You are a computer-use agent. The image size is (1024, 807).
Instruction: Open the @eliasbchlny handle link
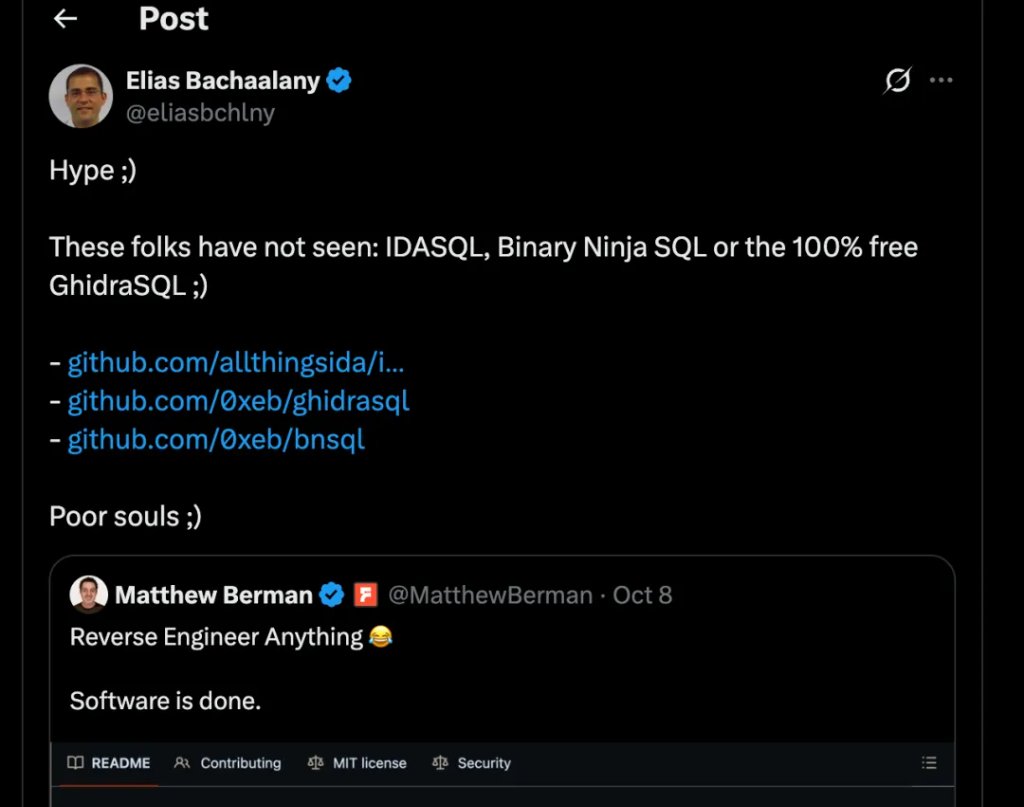[200, 113]
